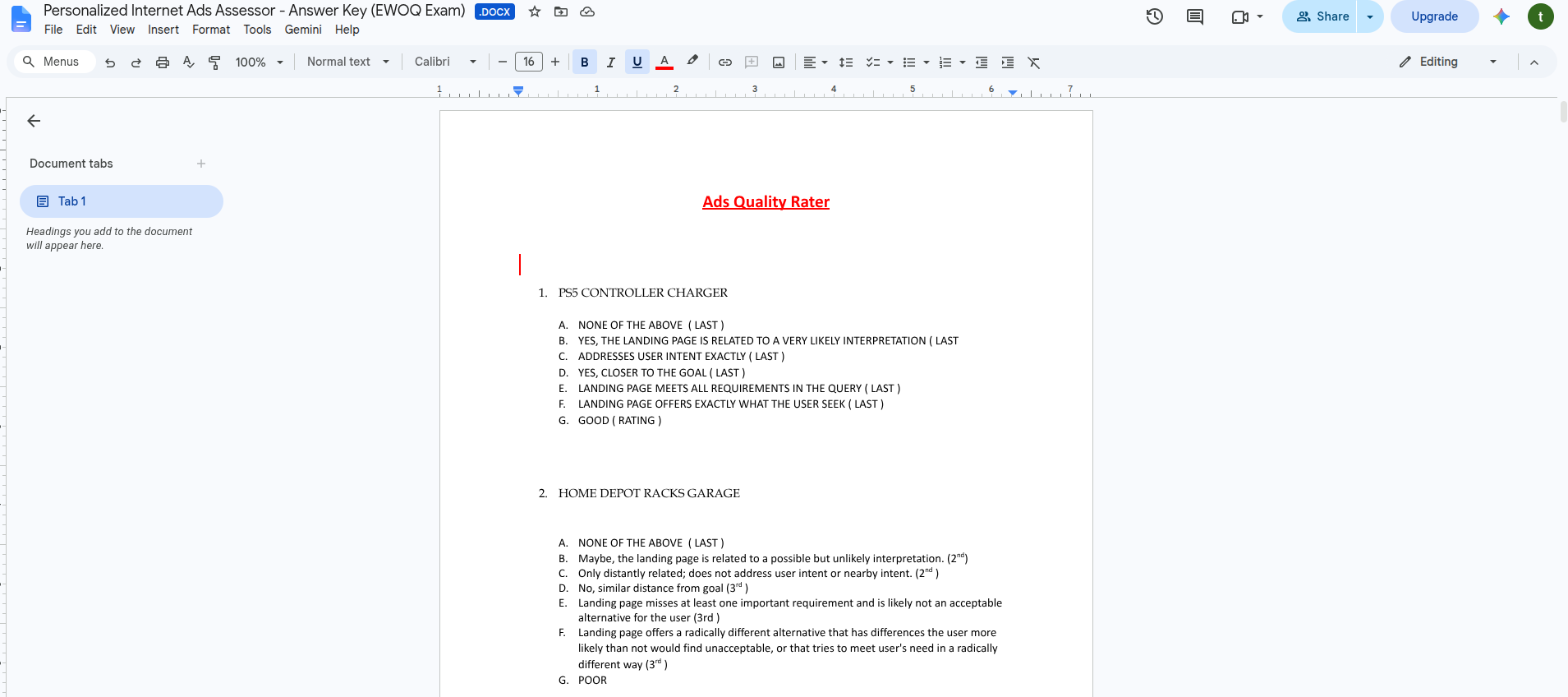Add a comment from toolbar

752,62
